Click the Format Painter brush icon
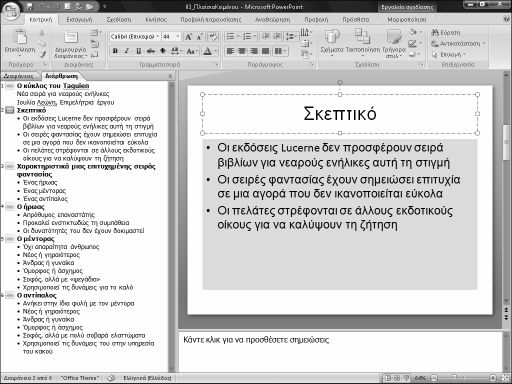Image resolution: width=512 pixels, height=384 pixels. coord(43,54)
